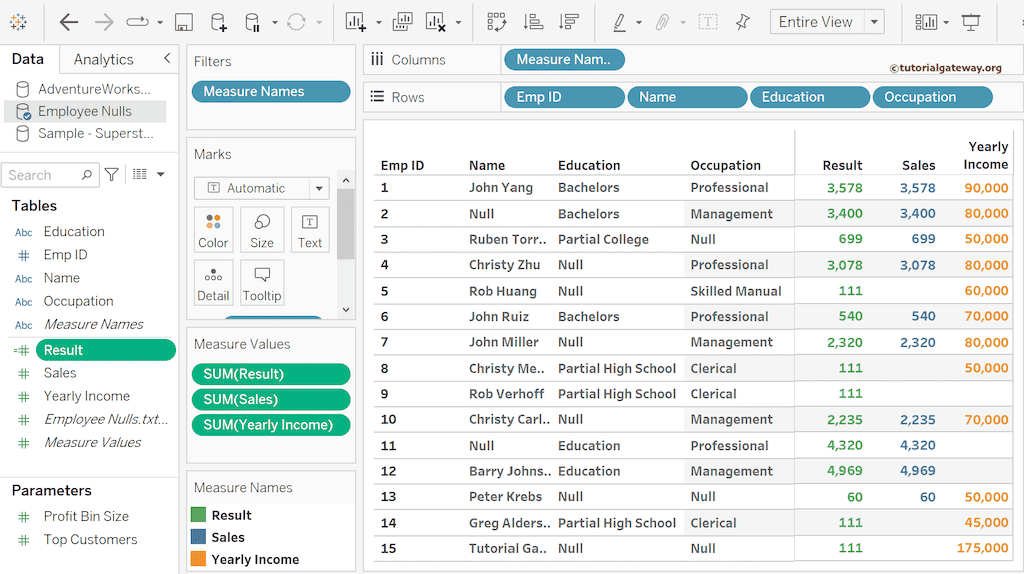Viewport: 1024px width, 574px height.
Task: Toggle the Fix Axes pin icon
Action: (x=742, y=22)
